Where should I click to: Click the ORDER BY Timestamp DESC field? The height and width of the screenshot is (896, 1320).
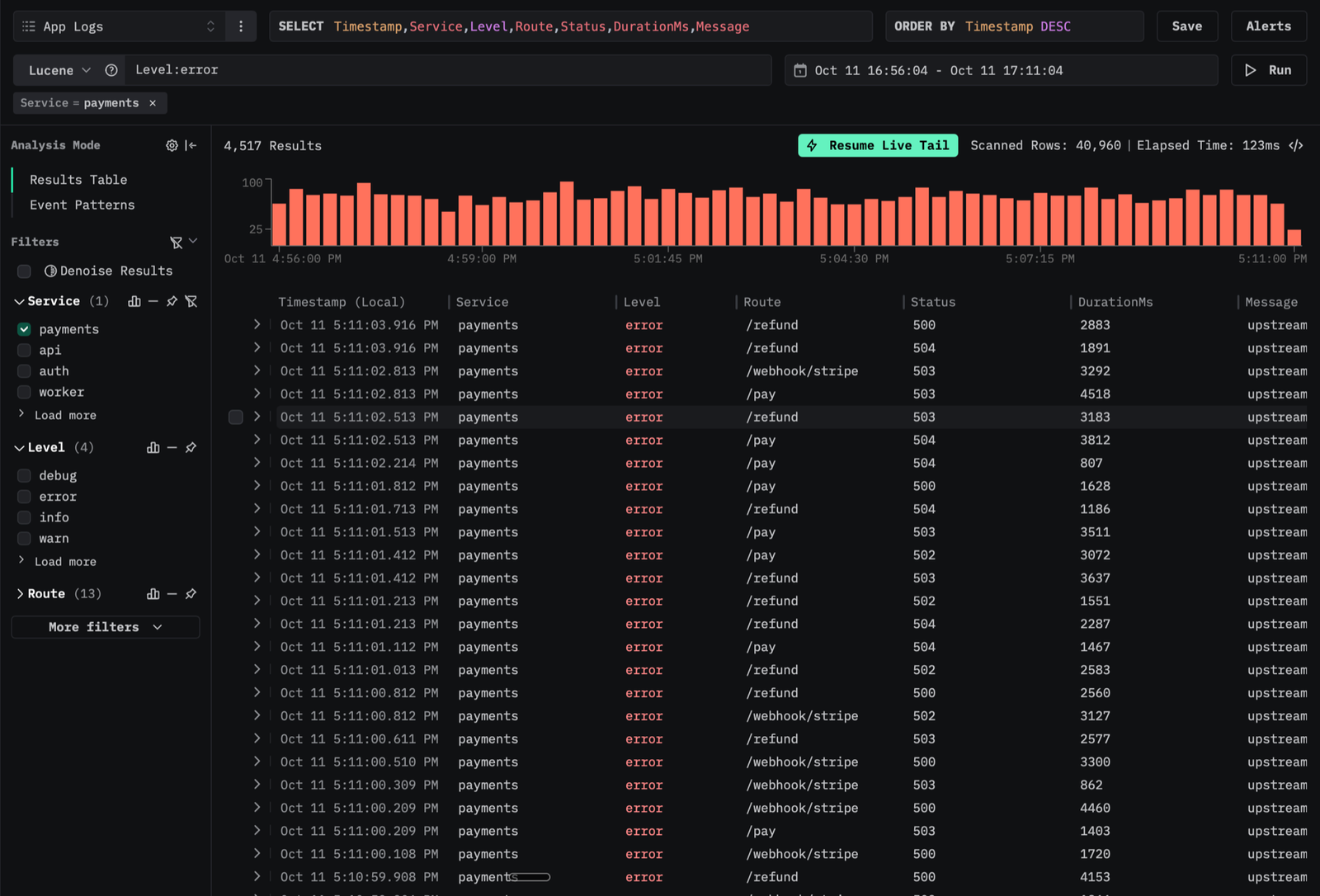(1014, 26)
